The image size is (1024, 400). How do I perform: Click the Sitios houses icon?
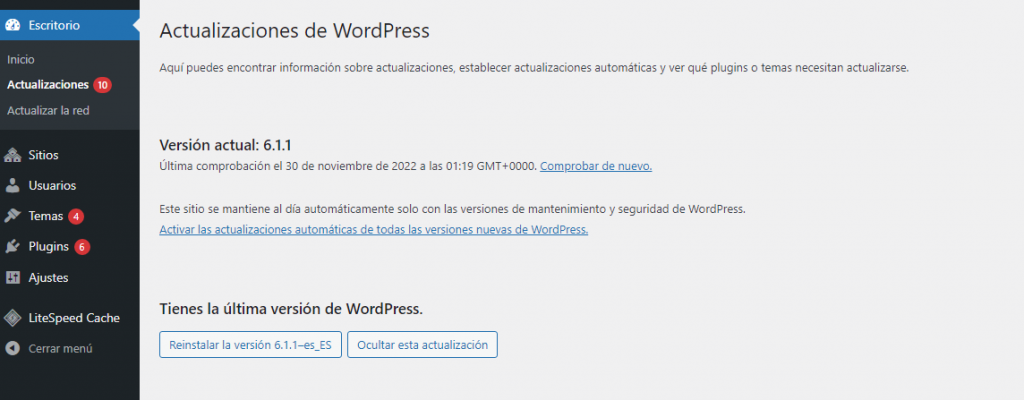pos(12,156)
